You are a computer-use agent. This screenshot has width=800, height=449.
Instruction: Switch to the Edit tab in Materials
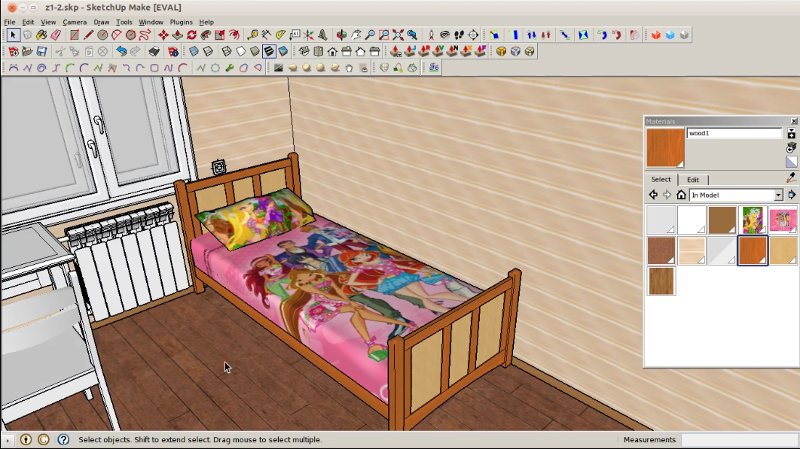693,180
